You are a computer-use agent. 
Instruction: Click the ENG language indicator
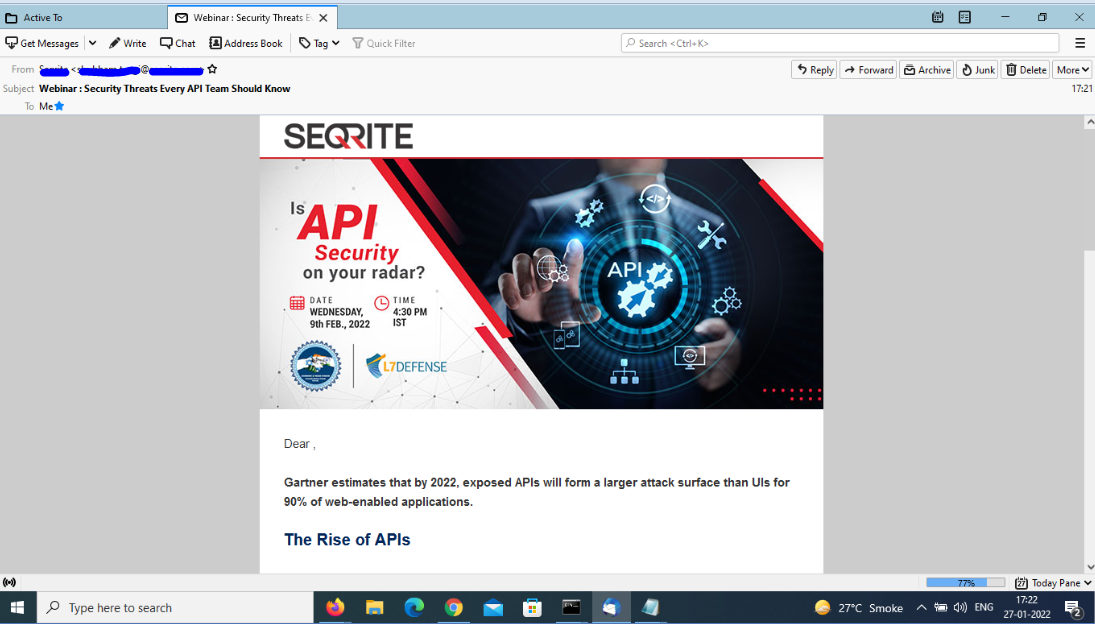984,607
